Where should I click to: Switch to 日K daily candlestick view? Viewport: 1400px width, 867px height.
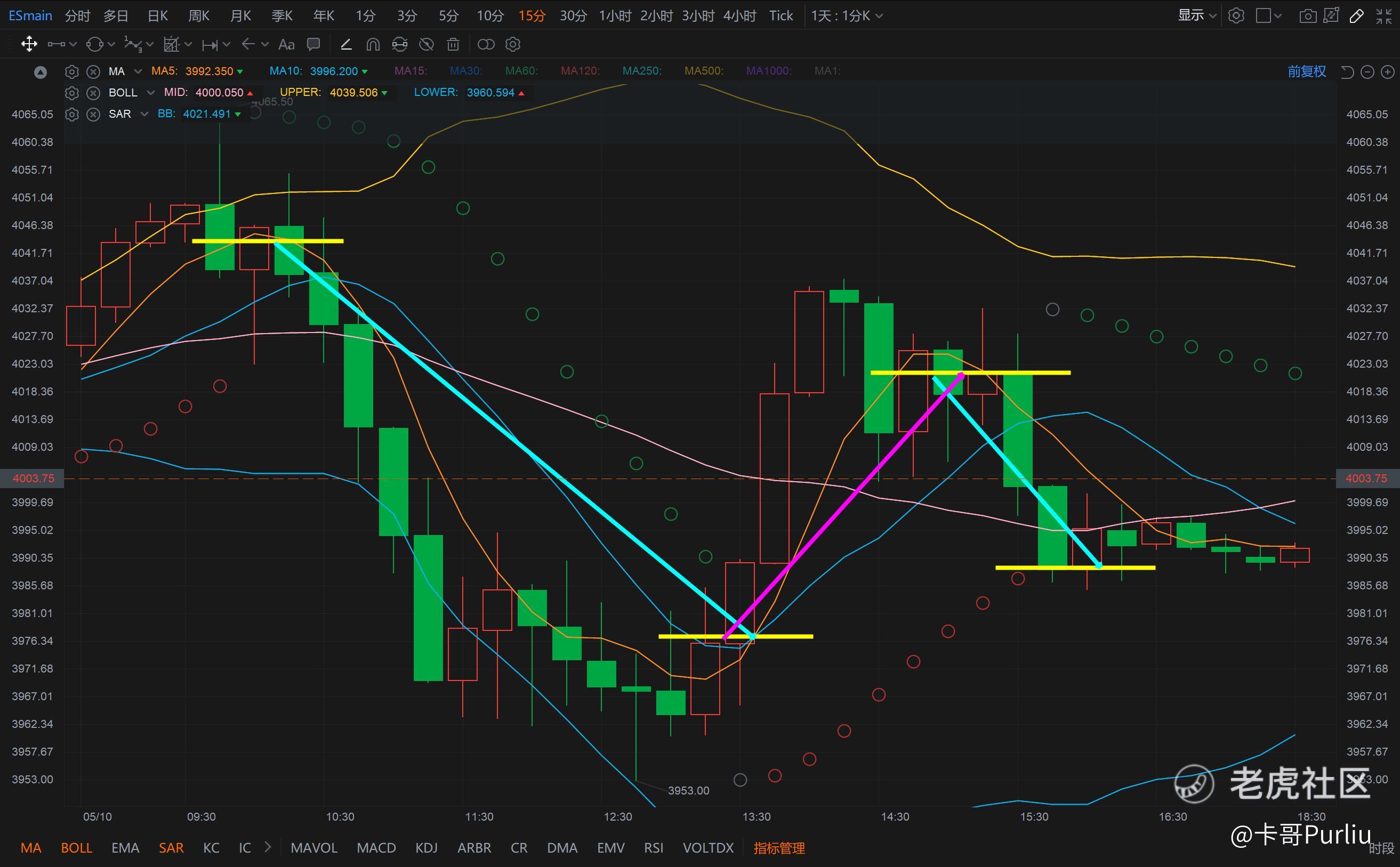(x=158, y=15)
